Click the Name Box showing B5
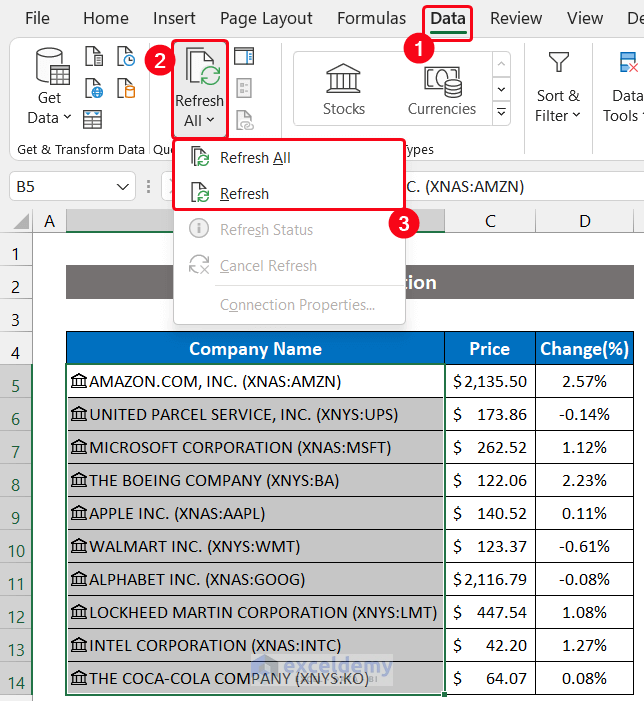Image resolution: width=644 pixels, height=701 pixels. tap(60, 187)
